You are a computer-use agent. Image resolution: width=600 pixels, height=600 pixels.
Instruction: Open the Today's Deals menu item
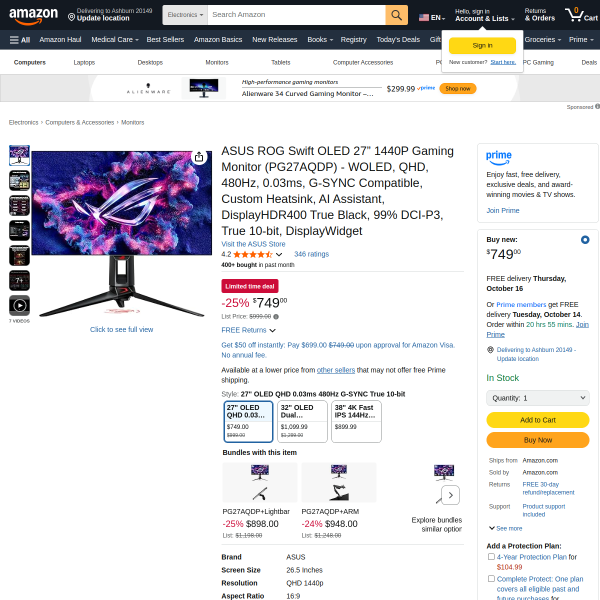coord(398,40)
